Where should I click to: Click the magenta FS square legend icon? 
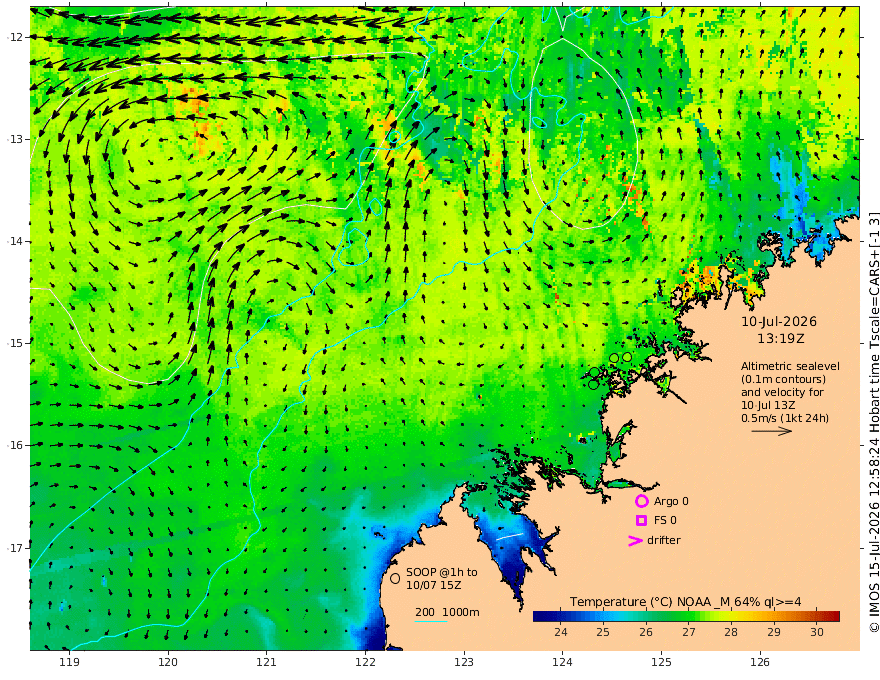point(641,520)
